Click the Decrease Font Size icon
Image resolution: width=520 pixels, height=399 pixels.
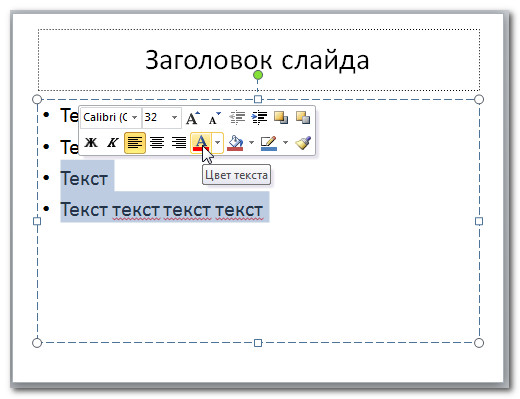pyautogui.click(x=214, y=118)
